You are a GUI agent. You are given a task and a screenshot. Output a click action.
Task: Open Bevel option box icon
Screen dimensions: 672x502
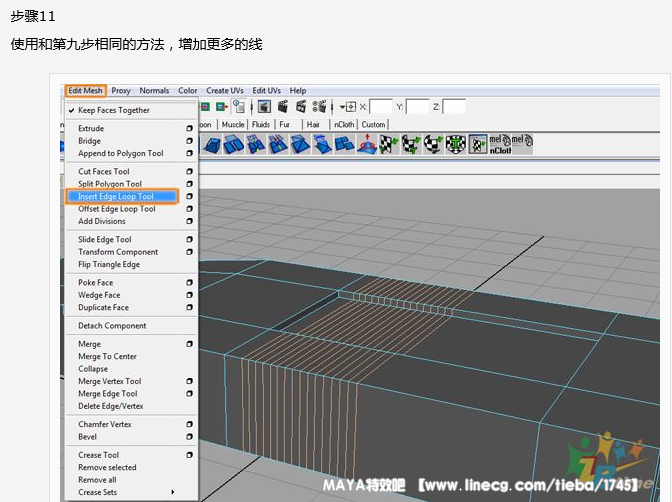click(x=189, y=437)
